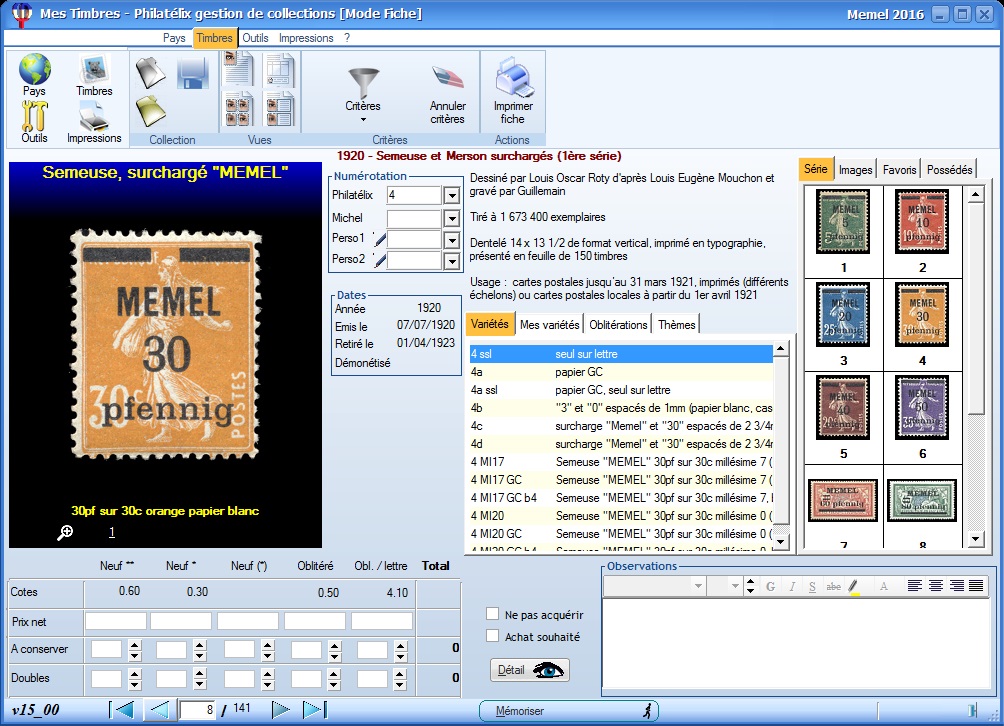Switch to the Favoris tab
1004x726 pixels.
click(899, 170)
